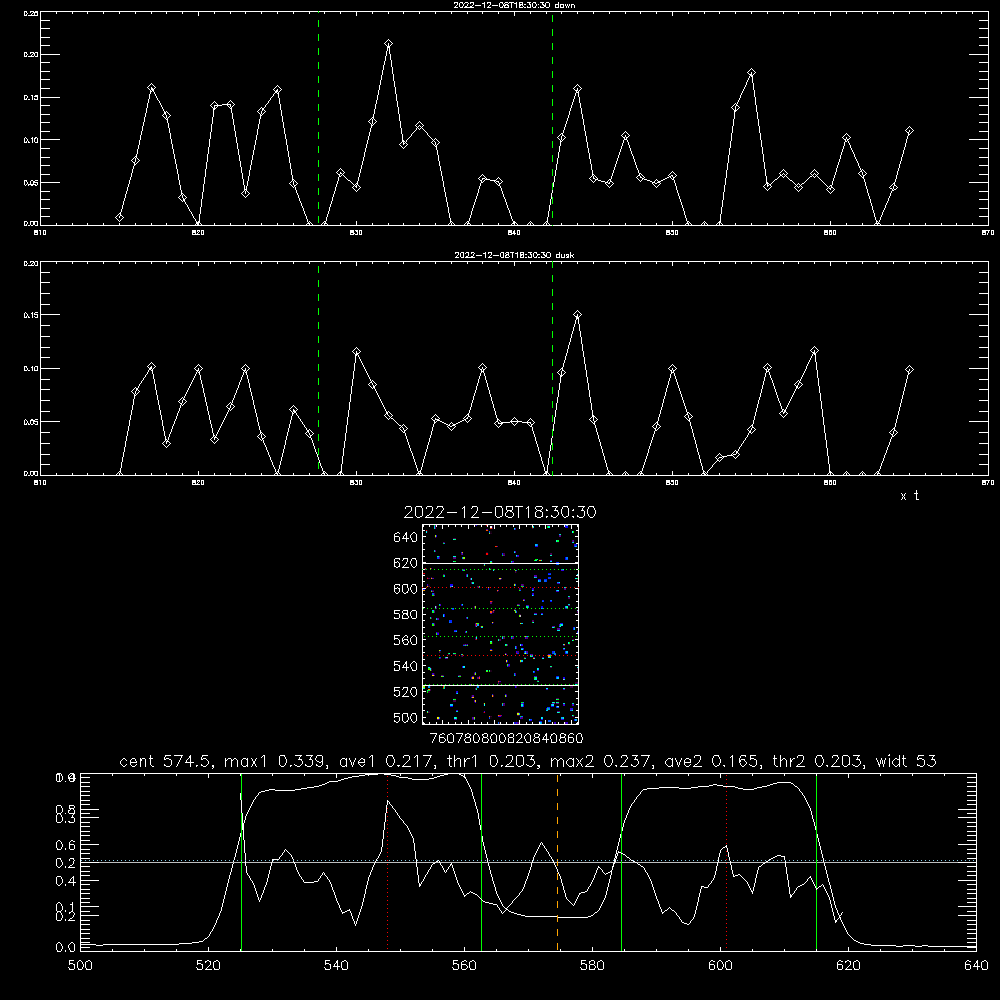1000x1000 pixels.
Task: Select the 'ave2 0.165' value
Action: 713,761
